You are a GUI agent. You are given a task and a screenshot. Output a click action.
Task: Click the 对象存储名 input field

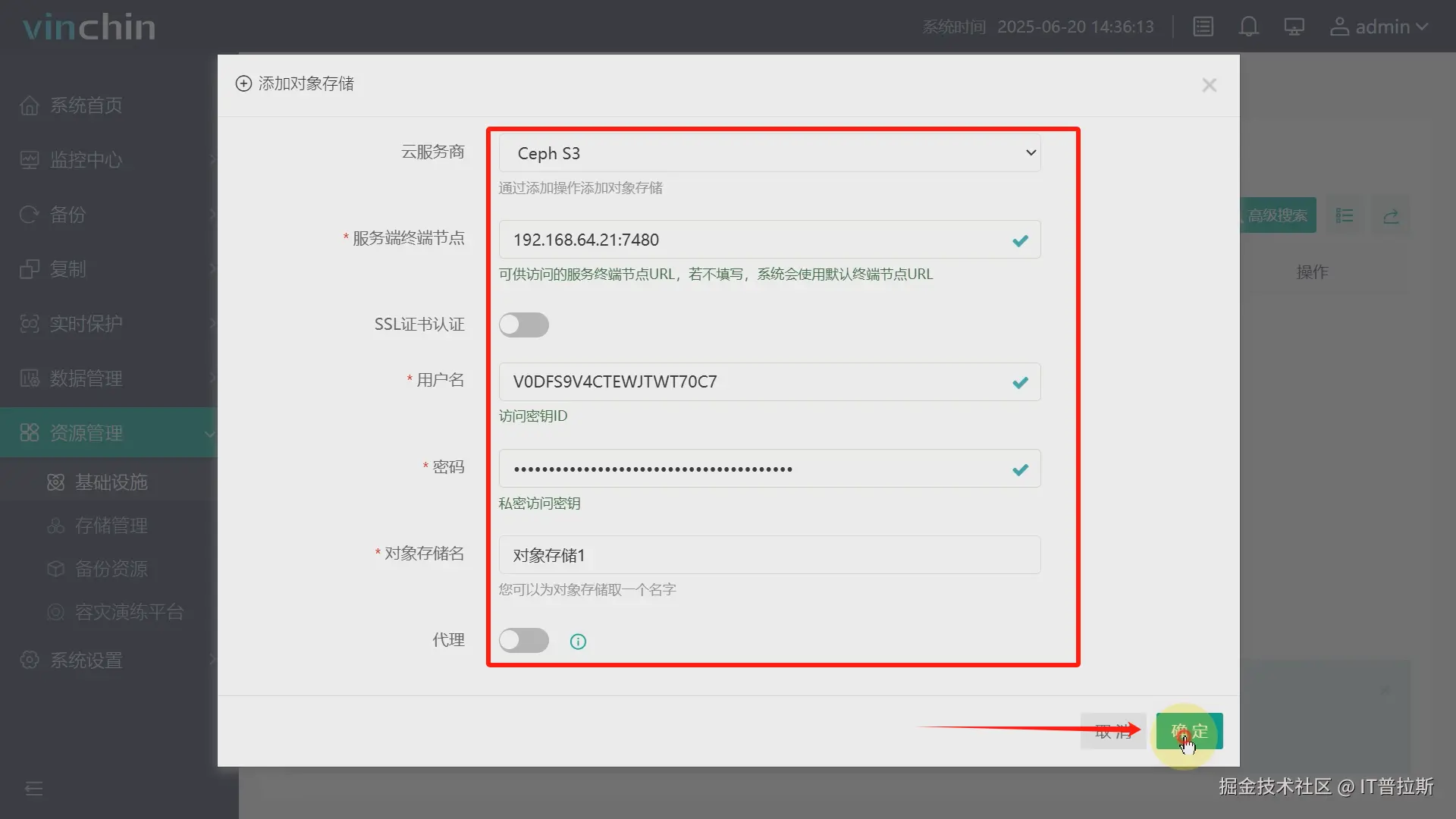coord(769,555)
